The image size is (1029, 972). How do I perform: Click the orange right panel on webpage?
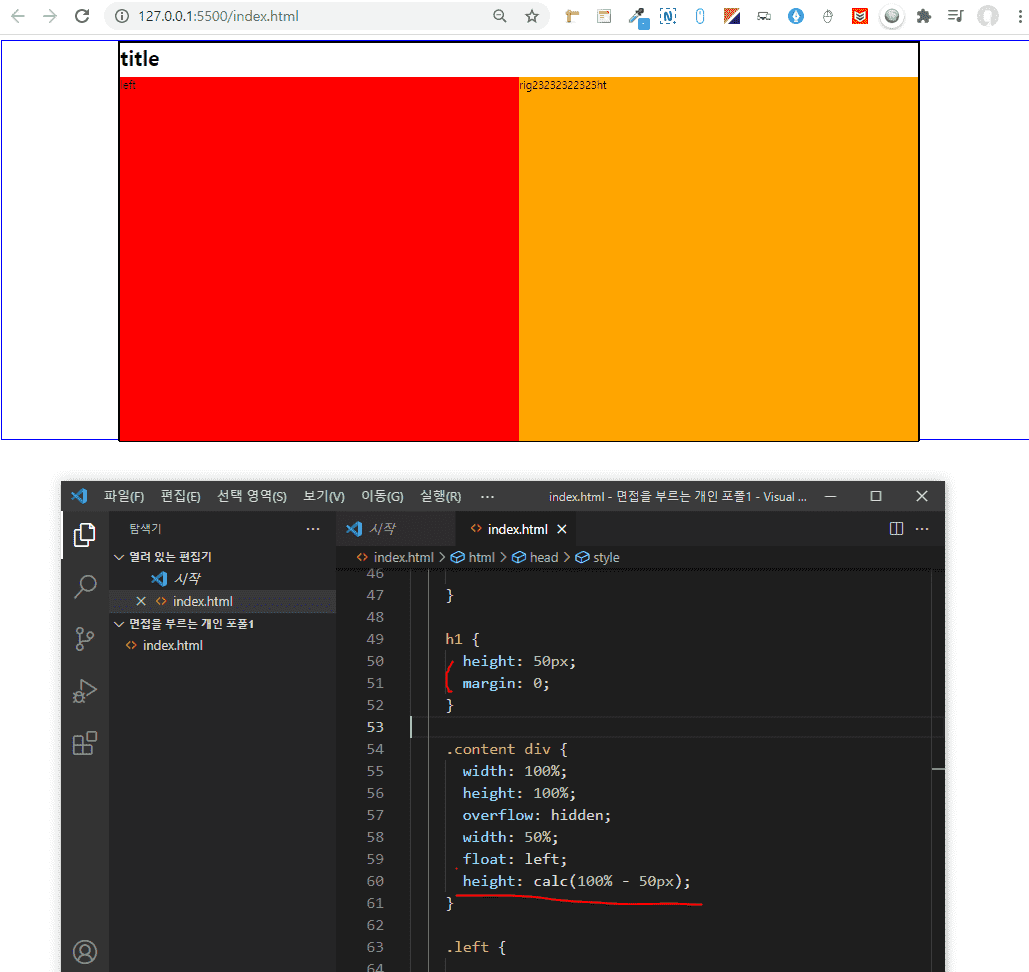click(x=719, y=259)
